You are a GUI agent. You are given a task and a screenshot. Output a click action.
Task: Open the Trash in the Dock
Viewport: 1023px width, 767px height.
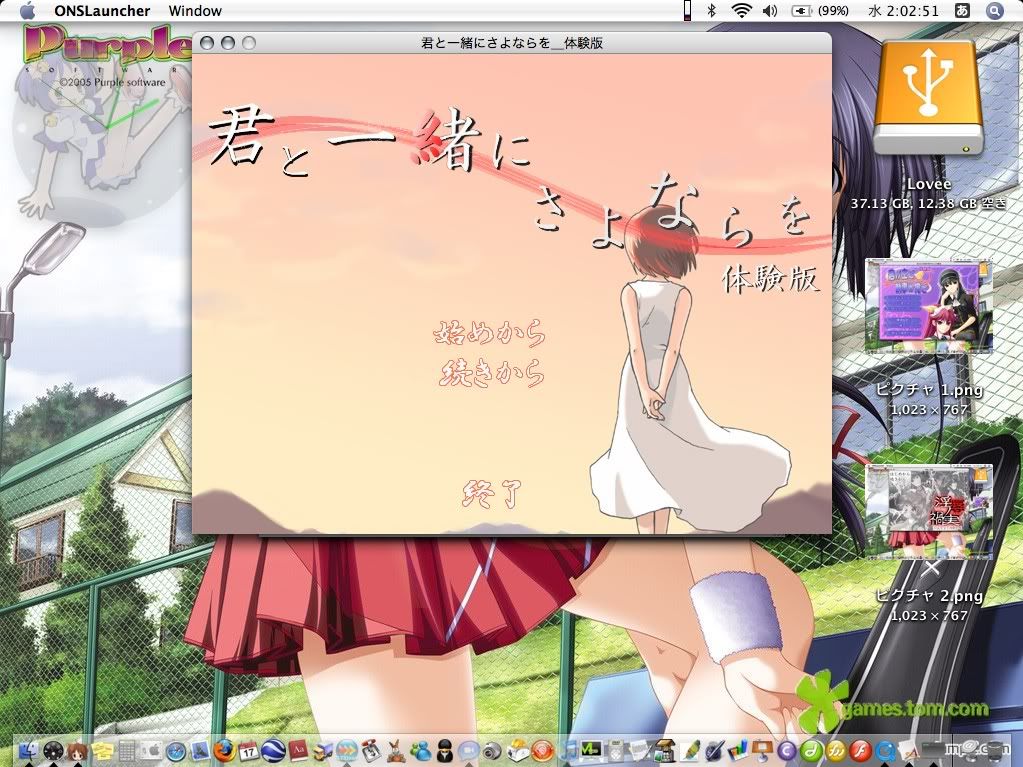pyautogui.click(x=998, y=751)
